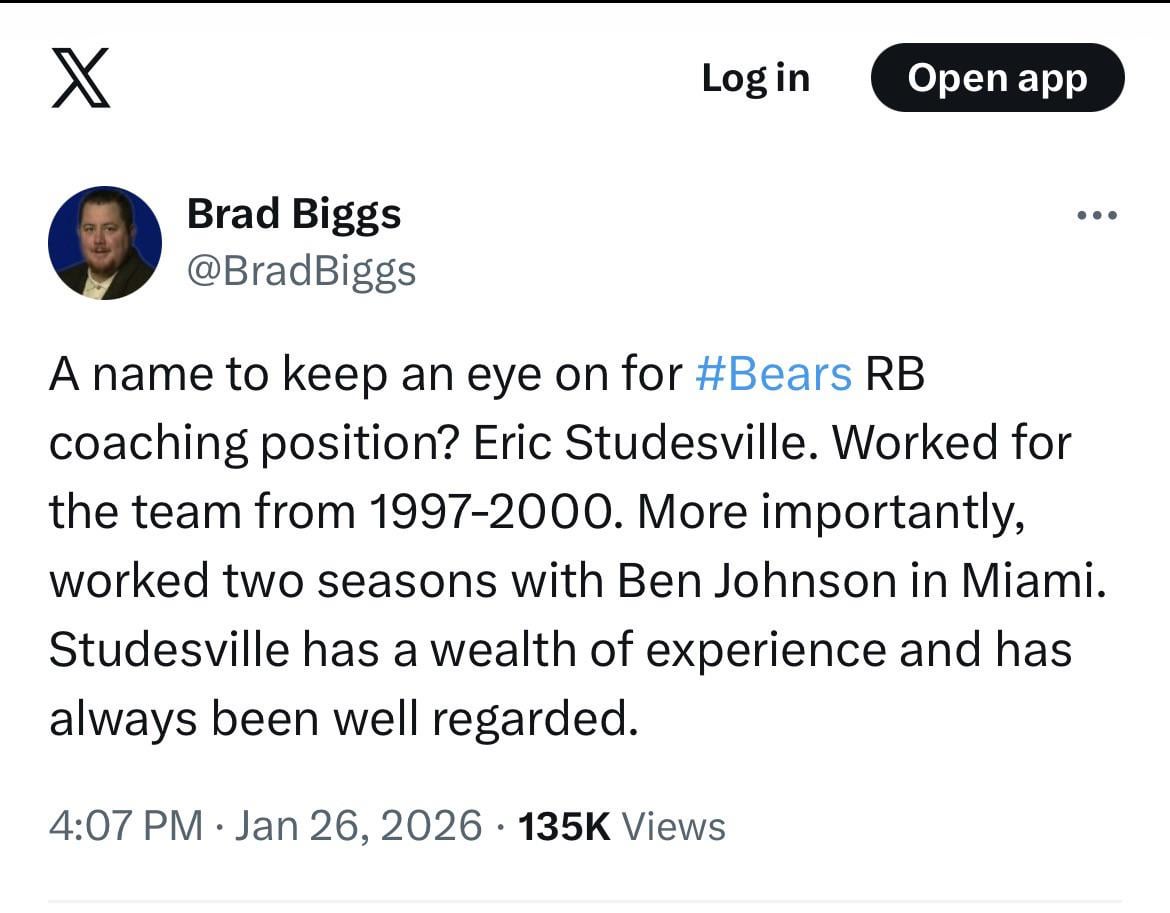The width and height of the screenshot is (1170, 913).
Task: Click the Log in link
Action: coord(756,78)
